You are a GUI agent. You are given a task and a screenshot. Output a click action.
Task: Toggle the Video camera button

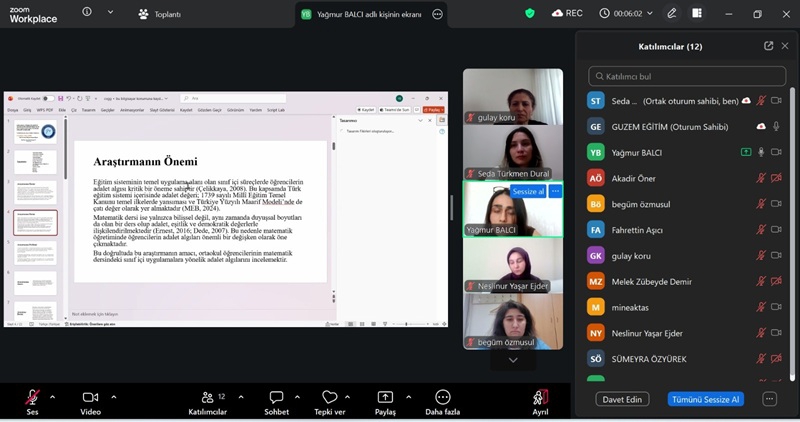[x=90, y=402]
